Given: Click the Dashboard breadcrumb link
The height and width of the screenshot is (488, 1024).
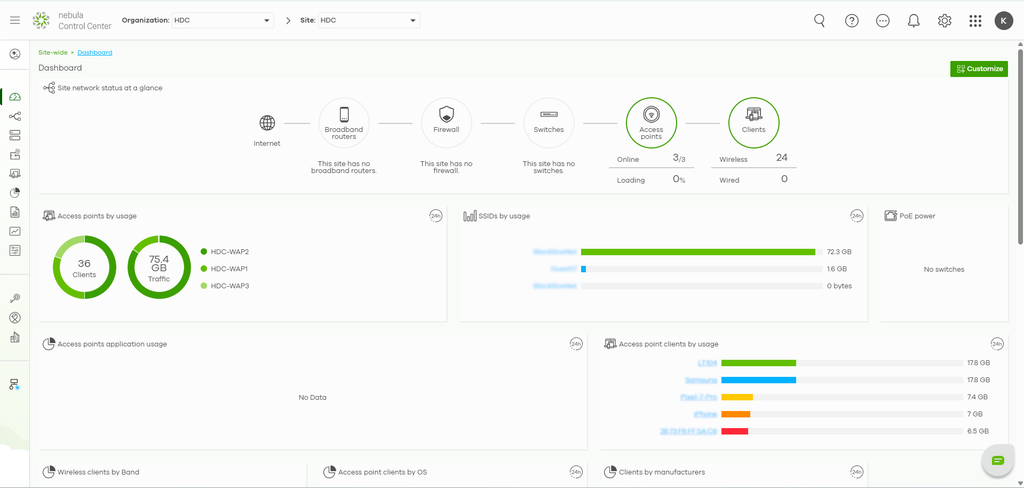Looking at the screenshot, I should pos(95,52).
